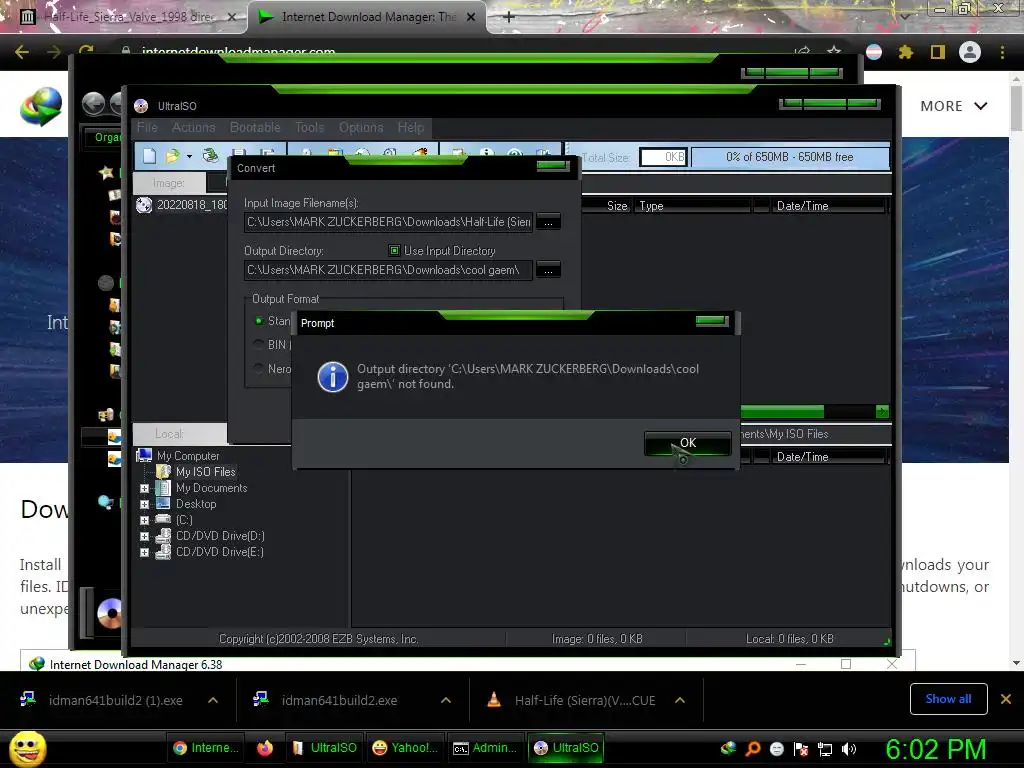This screenshot has height=768, width=1024.
Task: Click the Chrome side panel icon
Action: (x=938, y=52)
